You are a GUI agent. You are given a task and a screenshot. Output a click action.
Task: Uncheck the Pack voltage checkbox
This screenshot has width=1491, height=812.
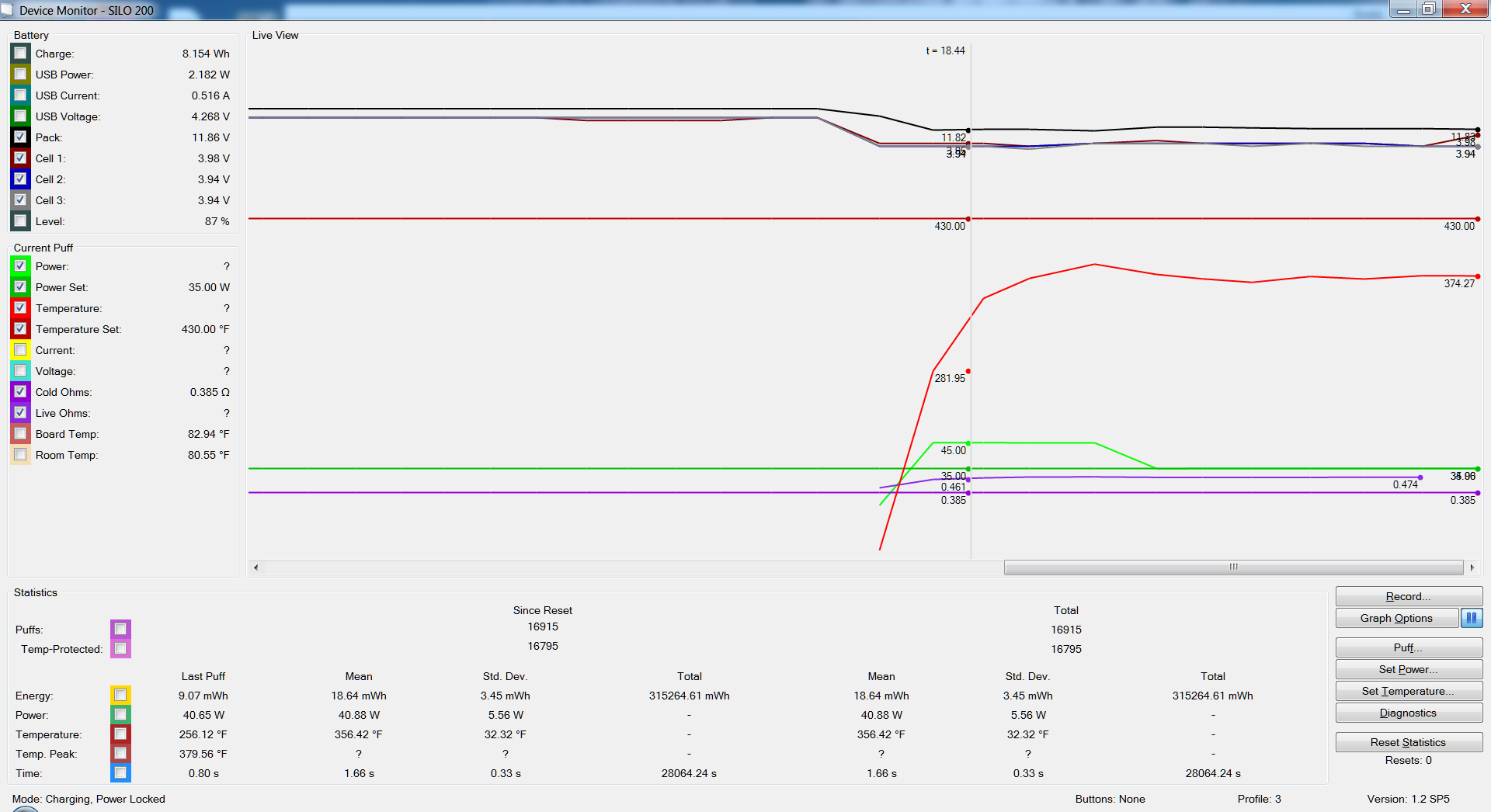(x=21, y=137)
